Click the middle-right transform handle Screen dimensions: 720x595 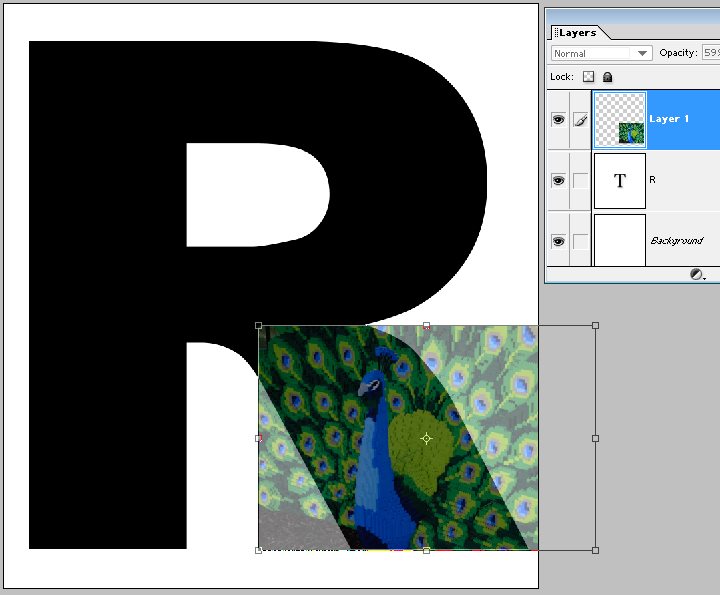pyautogui.click(x=596, y=438)
